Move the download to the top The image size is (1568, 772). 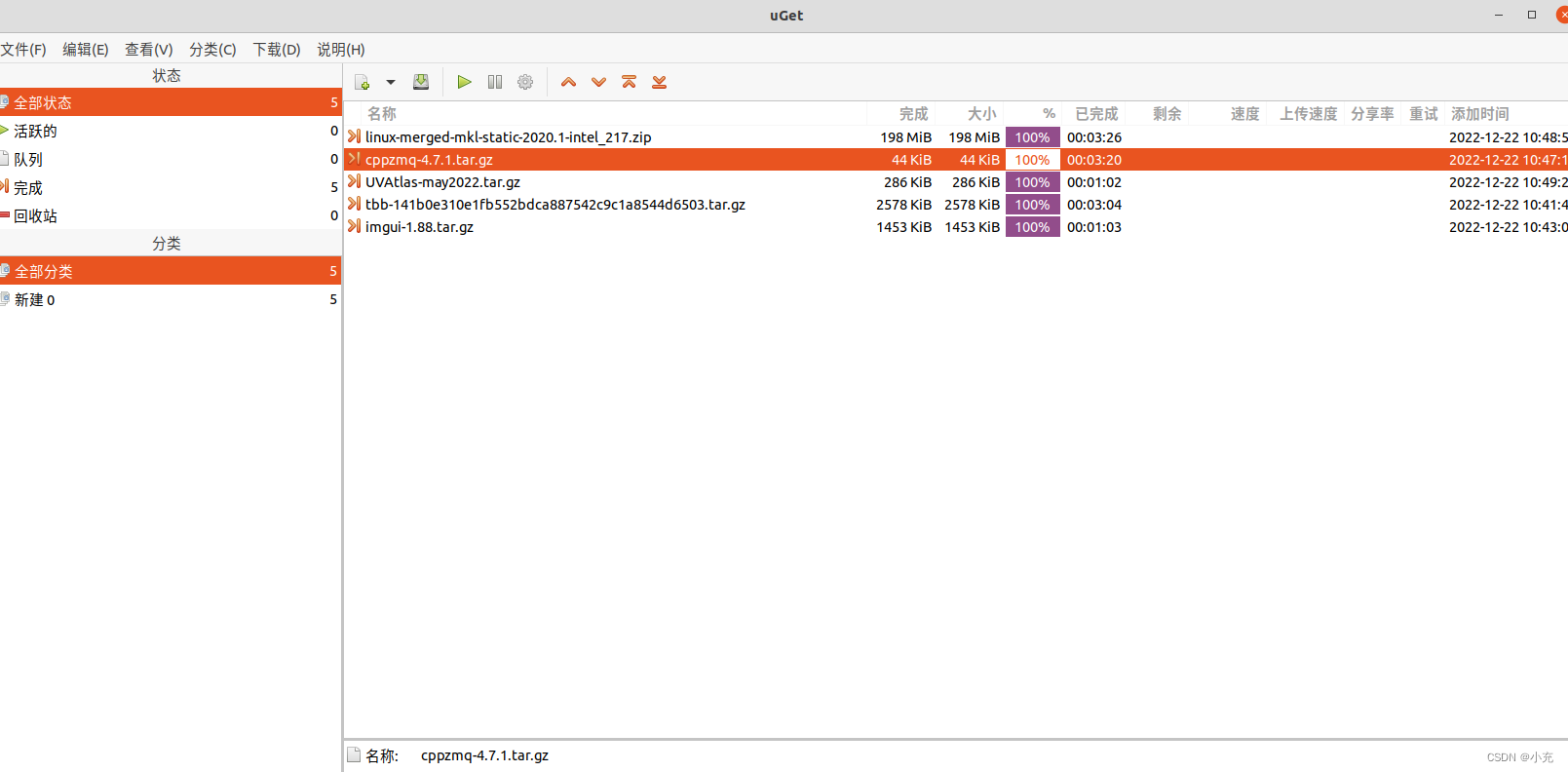coord(630,82)
